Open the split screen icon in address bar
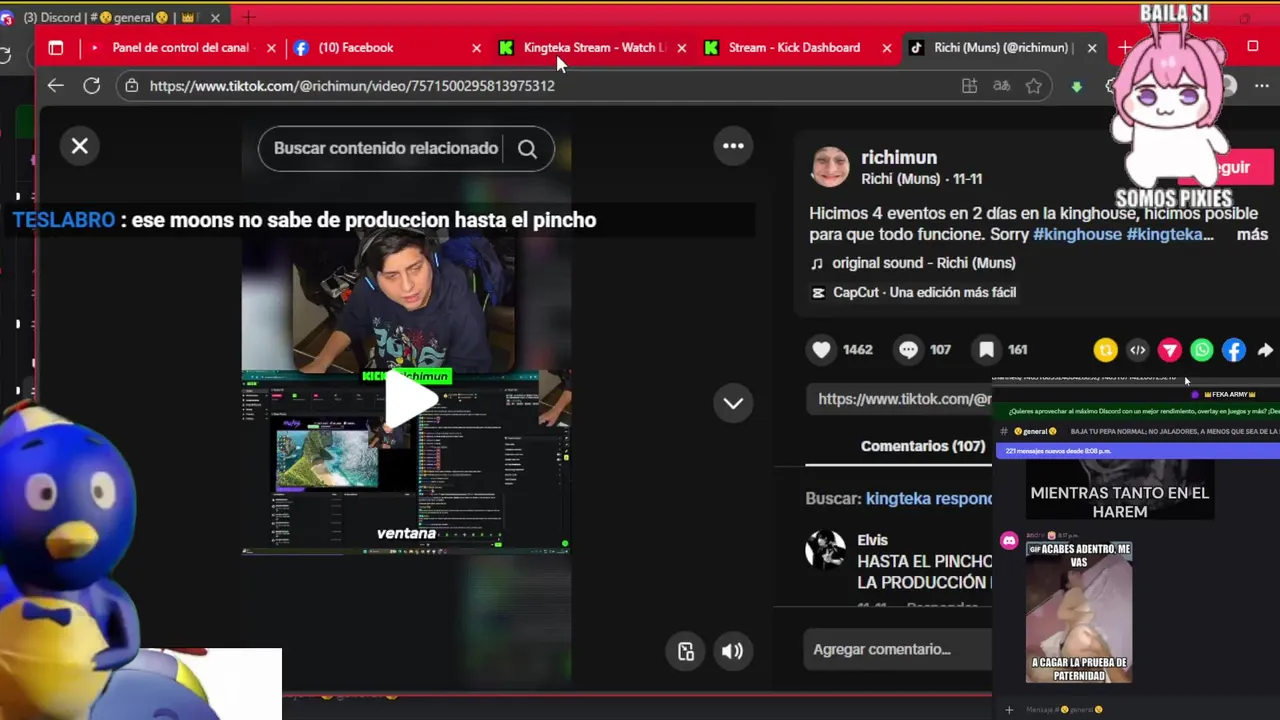This screenshot has width=1280, height=720. click(x=969, y=86)
